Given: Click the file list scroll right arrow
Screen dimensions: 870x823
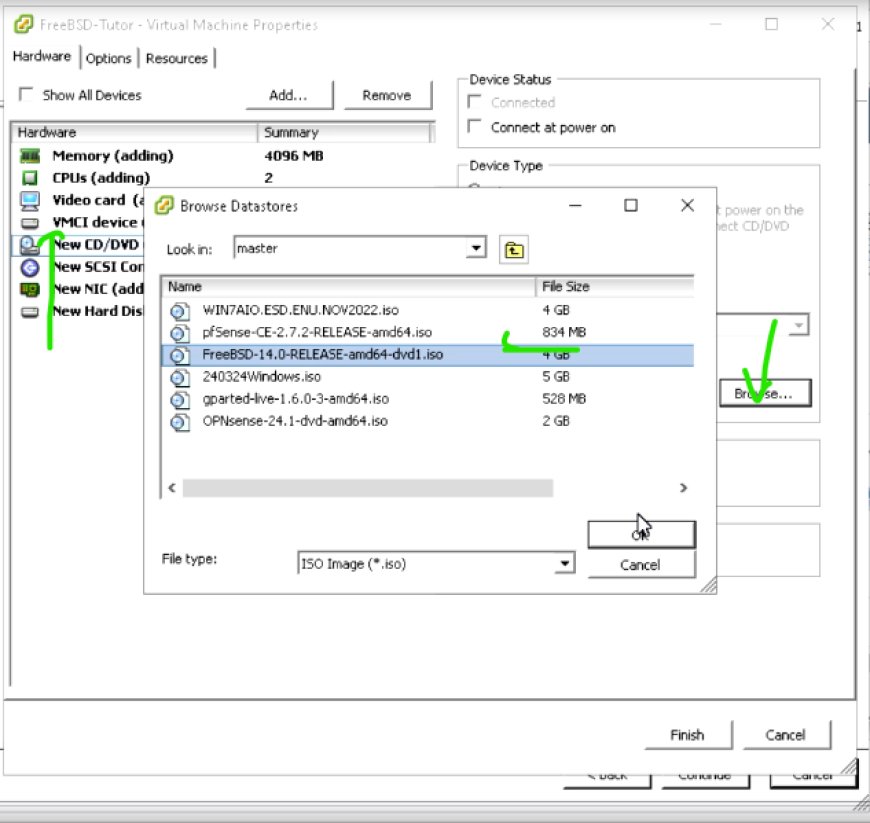Looking at the screenshot, I should click(x=683, y=488).
